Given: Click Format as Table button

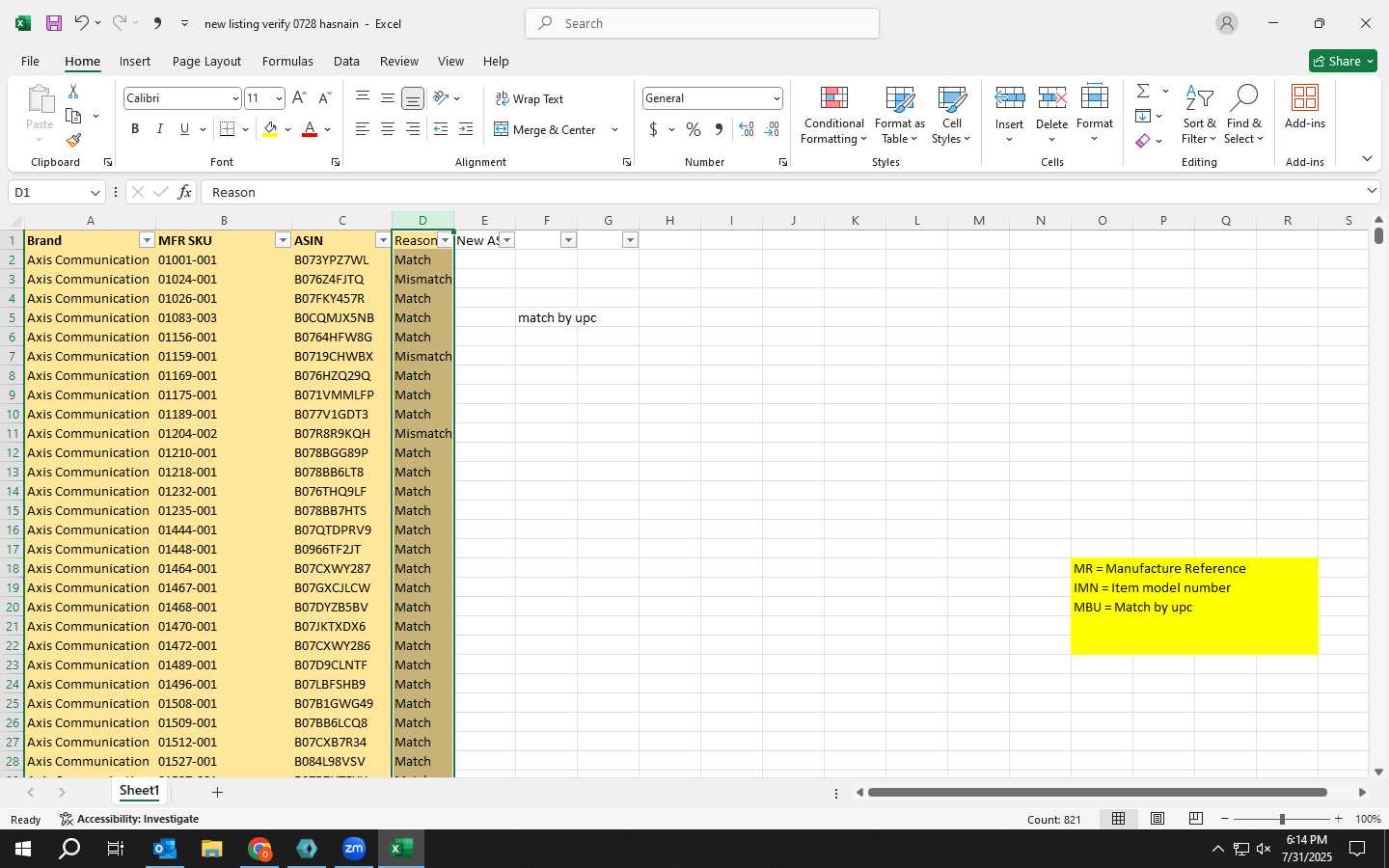Looking at the screenshot, I should [900, 114].
